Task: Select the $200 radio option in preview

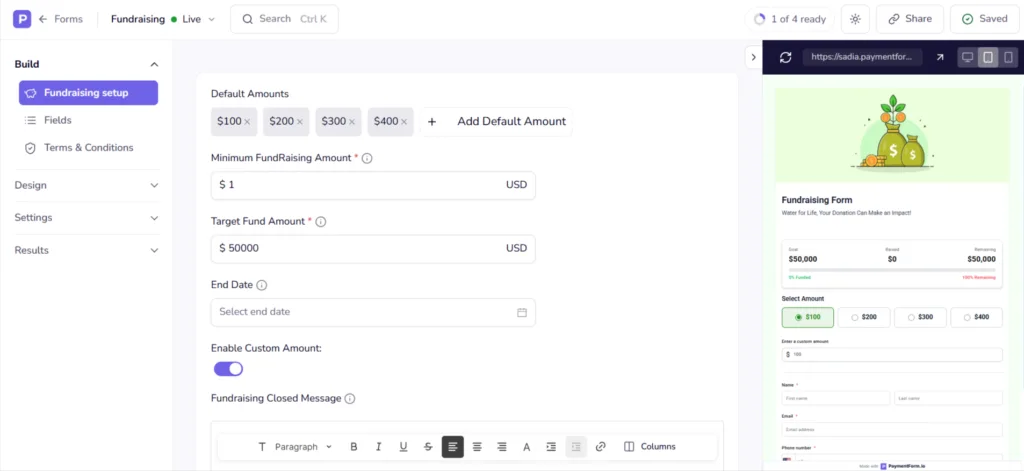Action: (x=864, y=317)
